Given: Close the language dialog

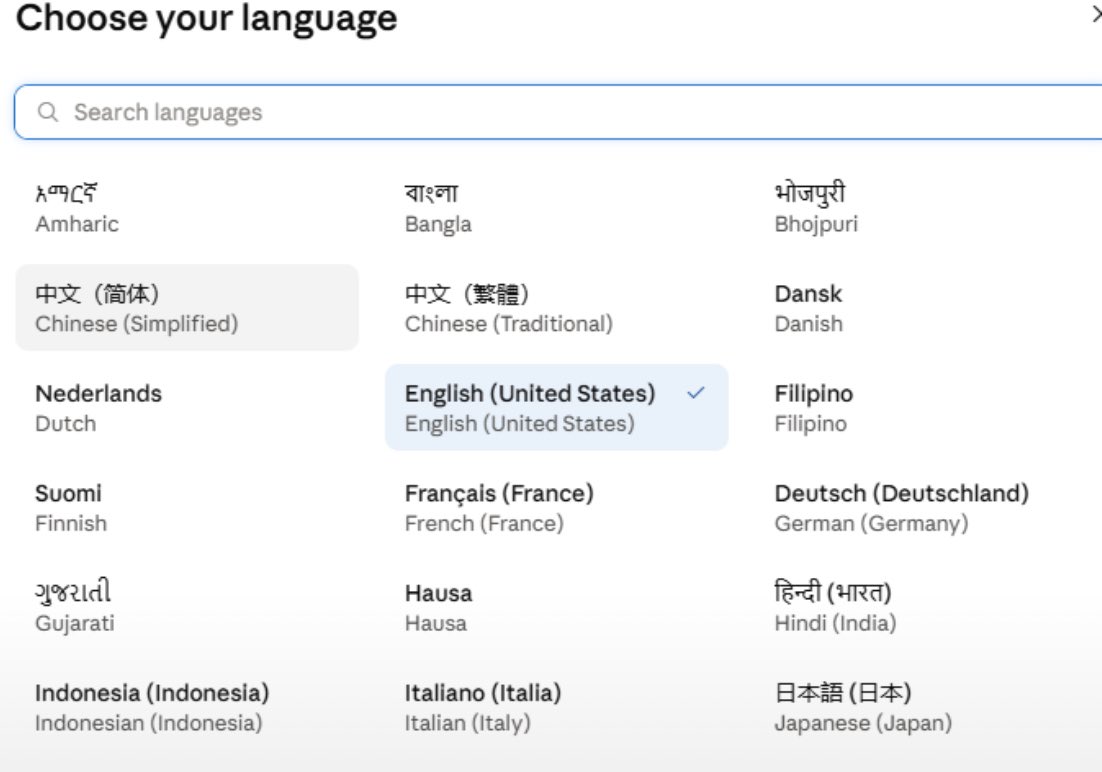Looking at the screenshot, I should coord(1096,14).
